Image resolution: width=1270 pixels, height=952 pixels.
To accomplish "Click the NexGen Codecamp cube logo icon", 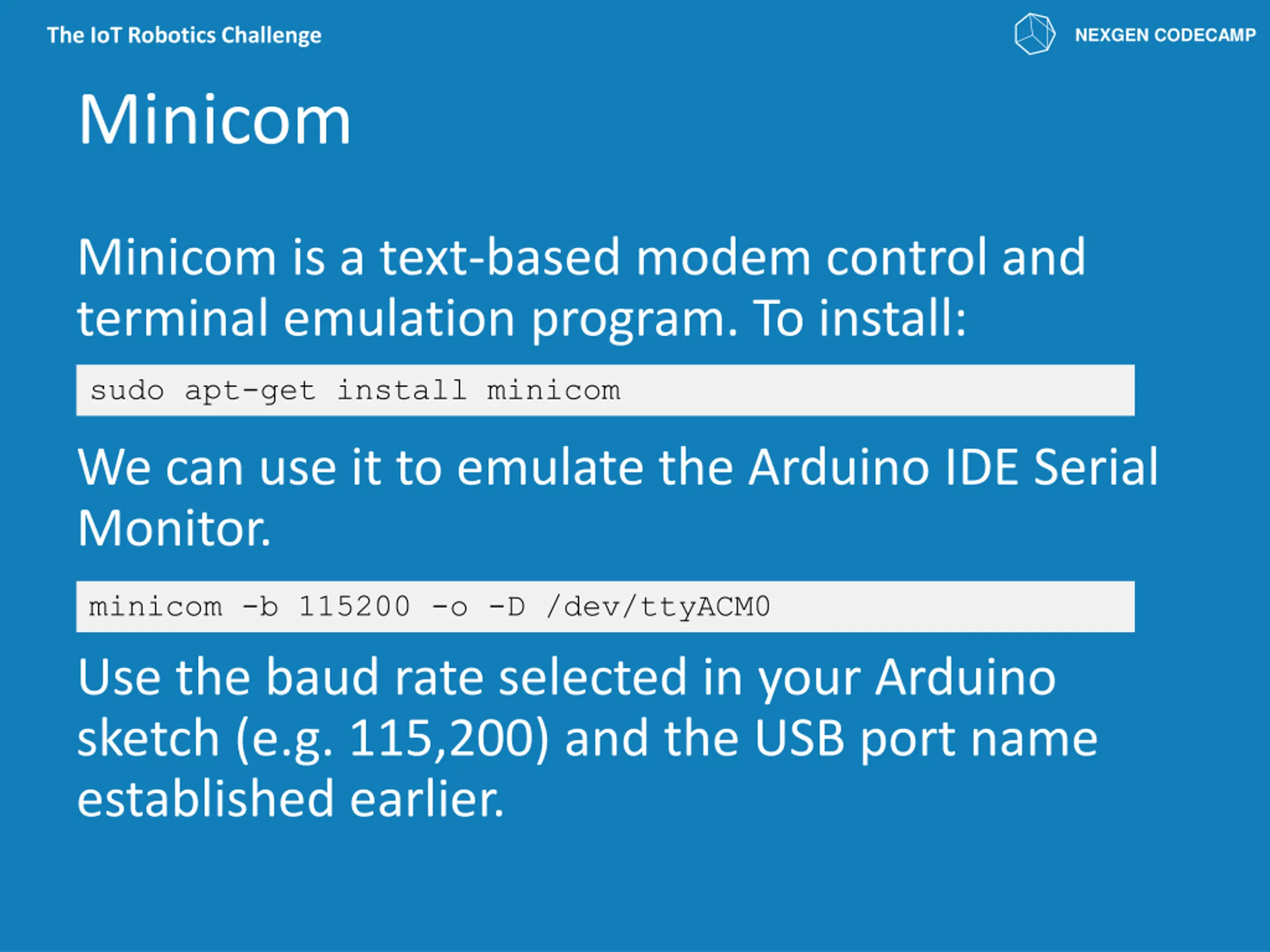I will [x=1034, y=34].
